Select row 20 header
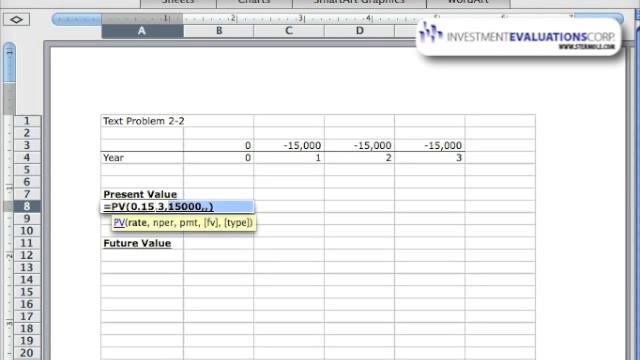This screenshot has height=360, width=640. pos(27,353)
